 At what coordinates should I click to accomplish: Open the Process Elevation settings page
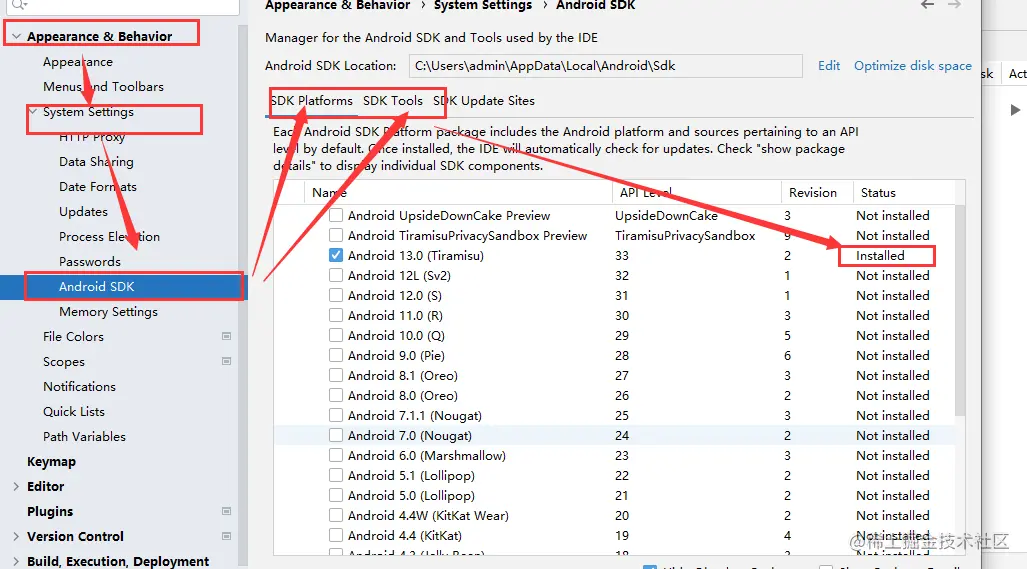coord(109,236)
